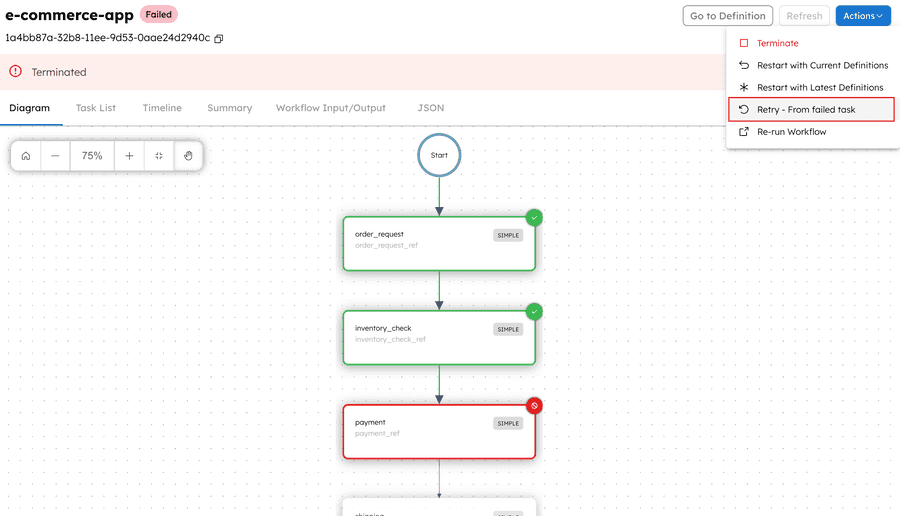Zoom in with the plus icon
The height and width of the screenshot is (516, 900).
(129, 156)
